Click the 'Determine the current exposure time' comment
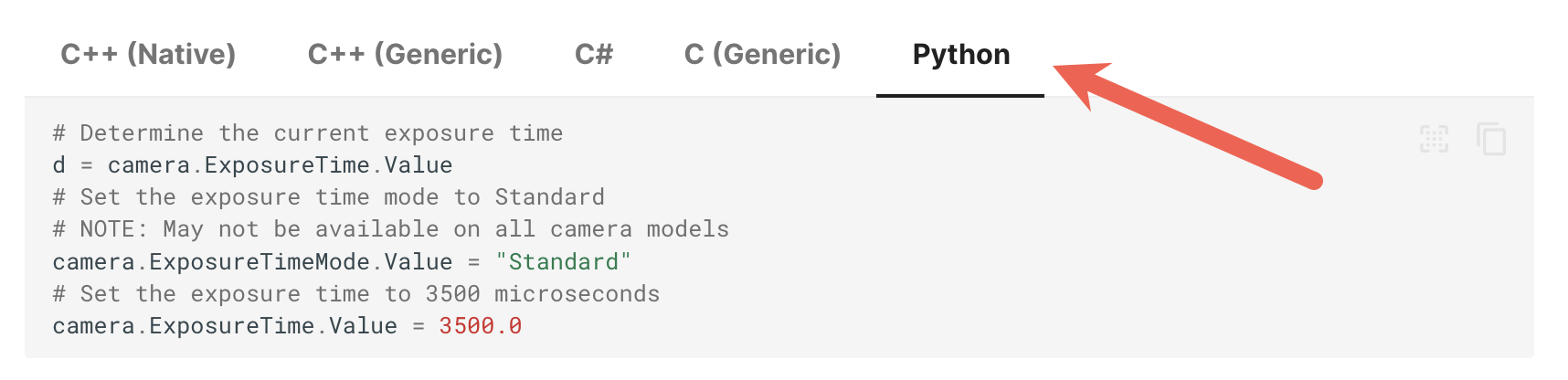The height and width of the screenshot is (380, 1568). pos(307,133)
